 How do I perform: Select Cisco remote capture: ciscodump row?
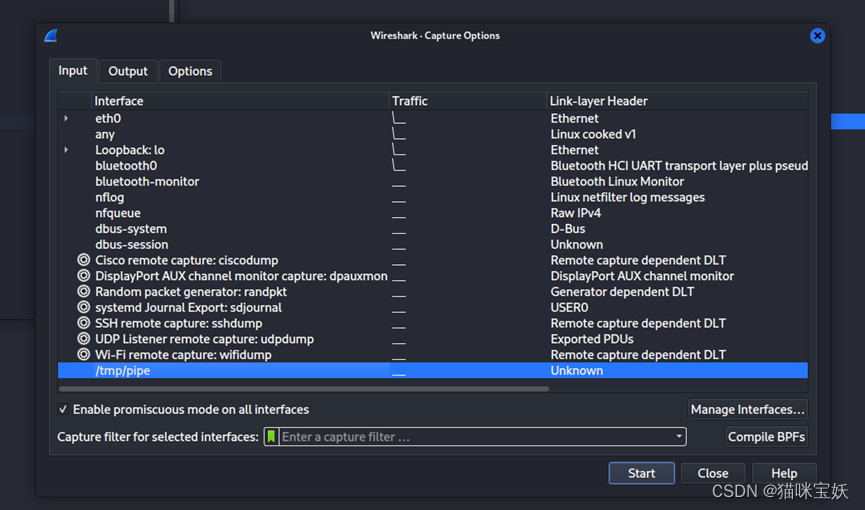click(x=432, y=260)
